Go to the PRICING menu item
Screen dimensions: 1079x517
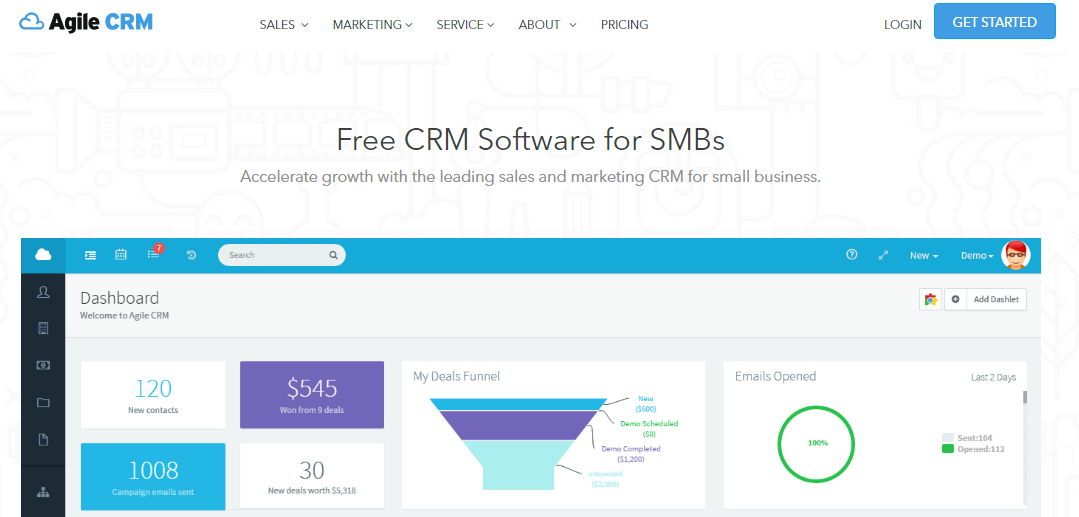[x=624, y=25]
